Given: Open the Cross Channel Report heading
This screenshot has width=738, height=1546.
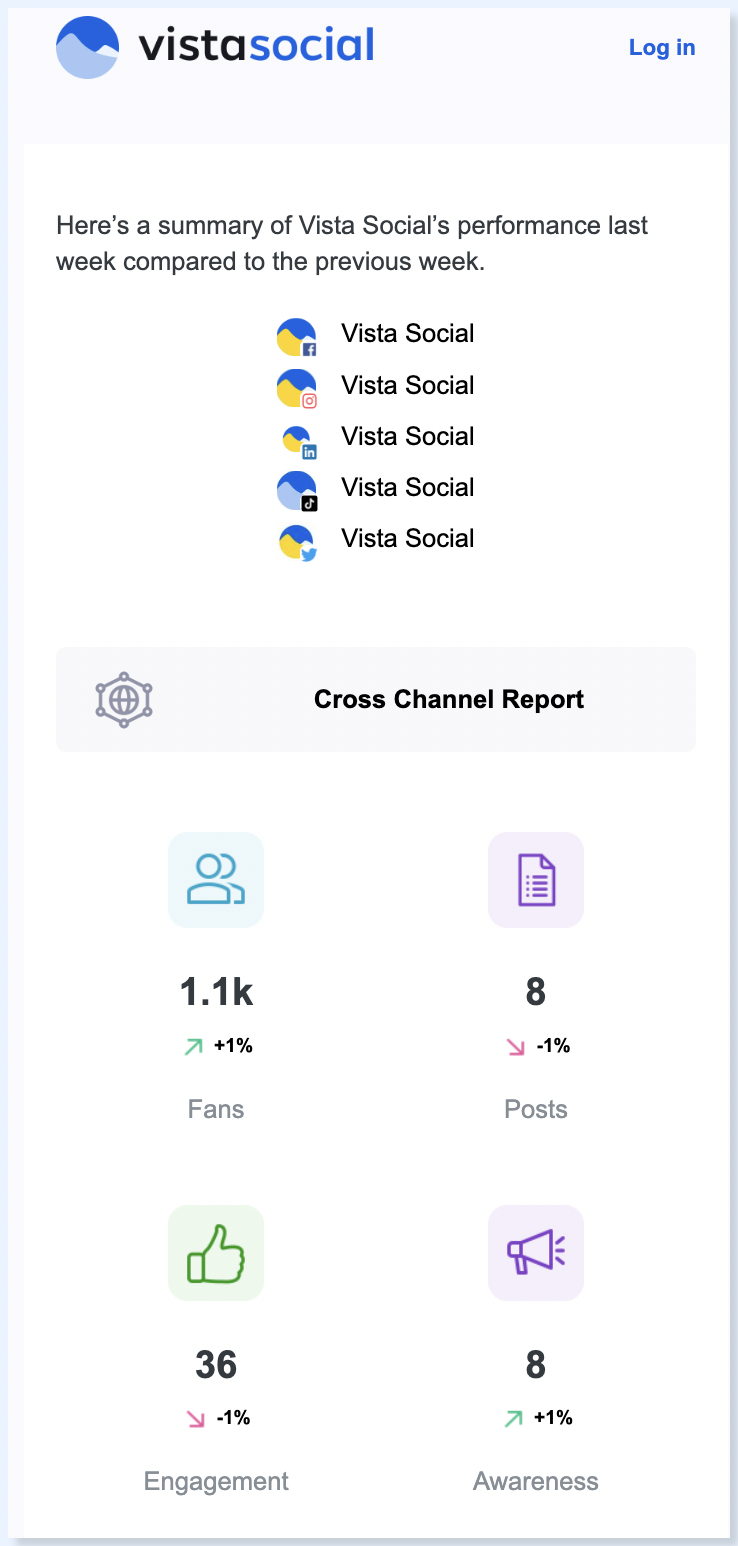Looking at the screenshot, I should [x=449, y=699].
